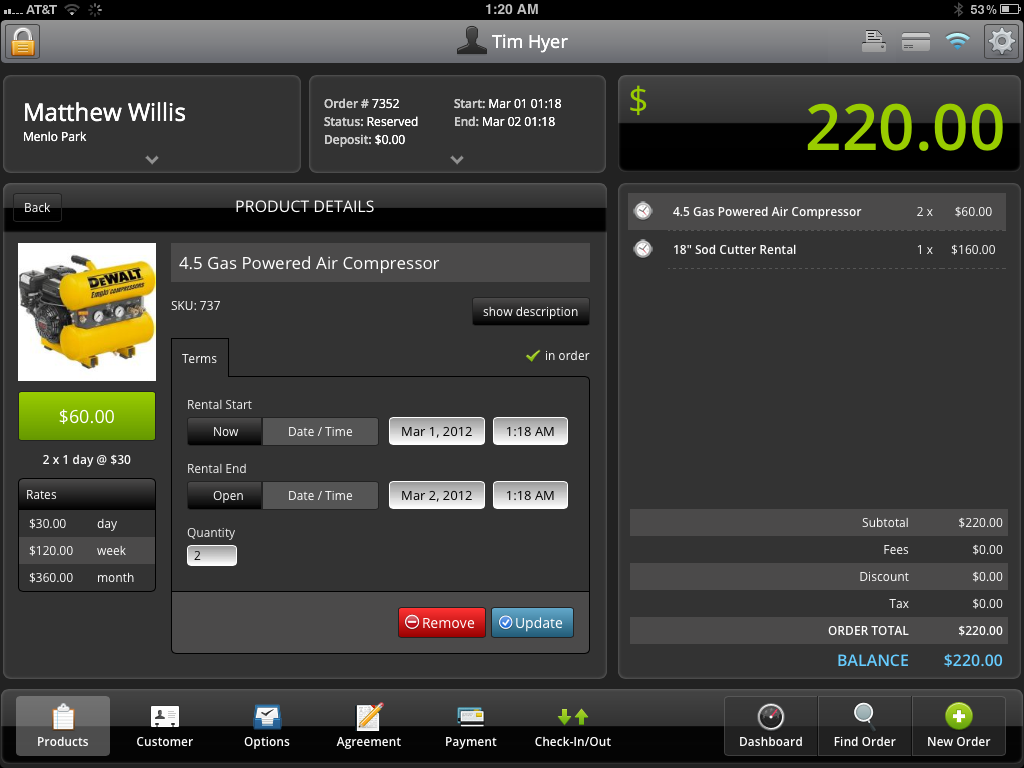The width and height of the screenshot is (1024, 768).
Task: Tap the orange lock icon
Action: [23, 42]
